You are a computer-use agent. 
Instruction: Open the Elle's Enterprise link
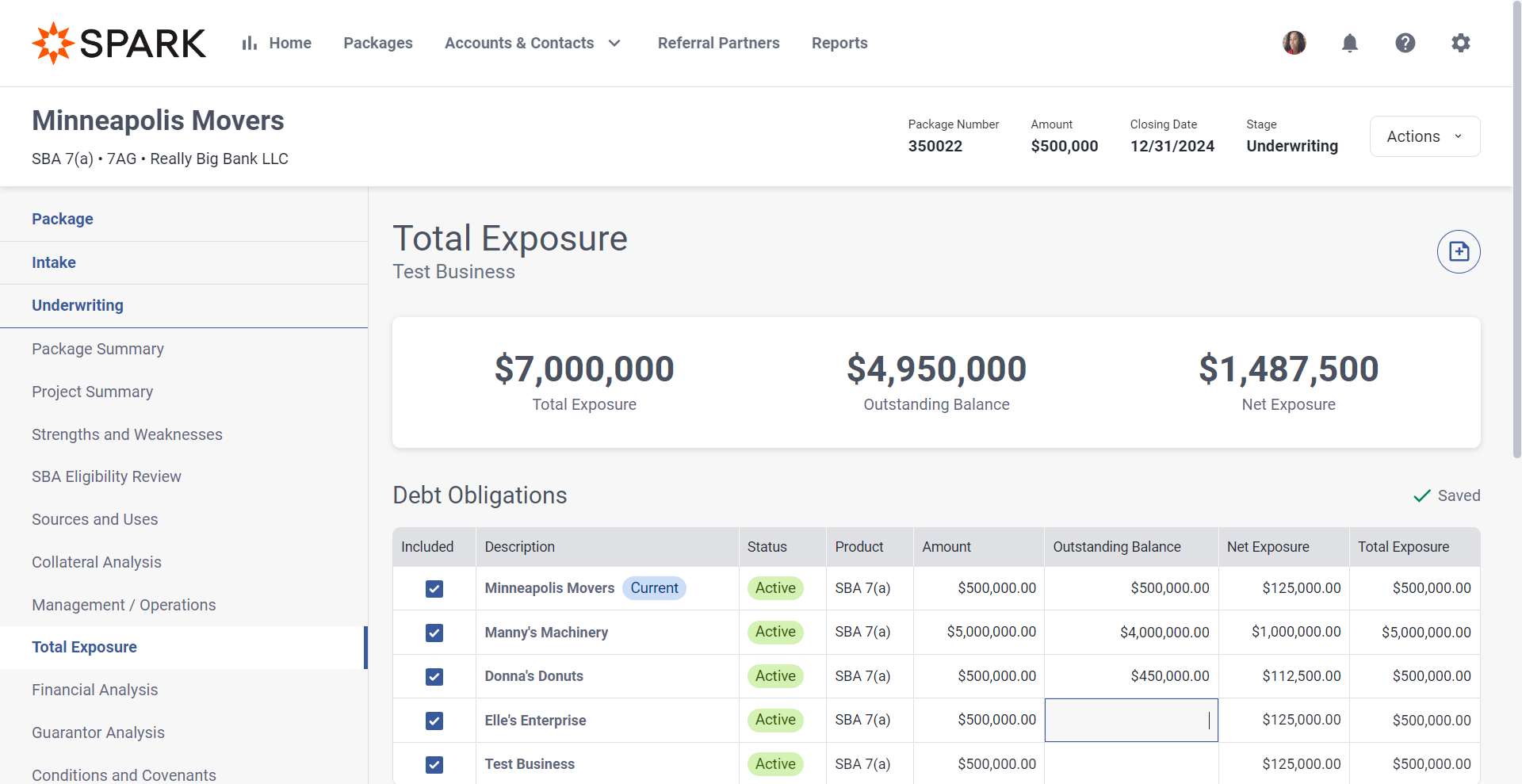(x=535, y=721)
